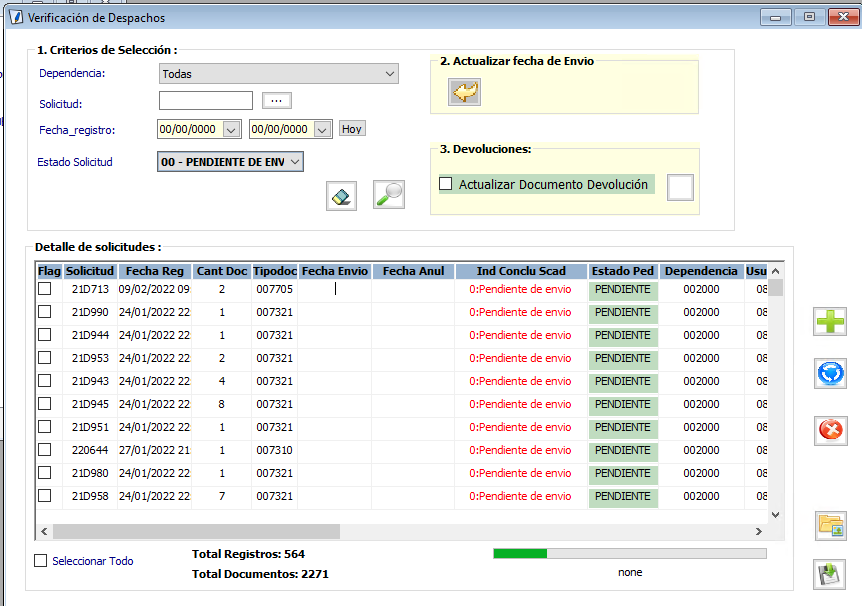
Task: Click the Cant Doc column header
Action: coord(222,271)
